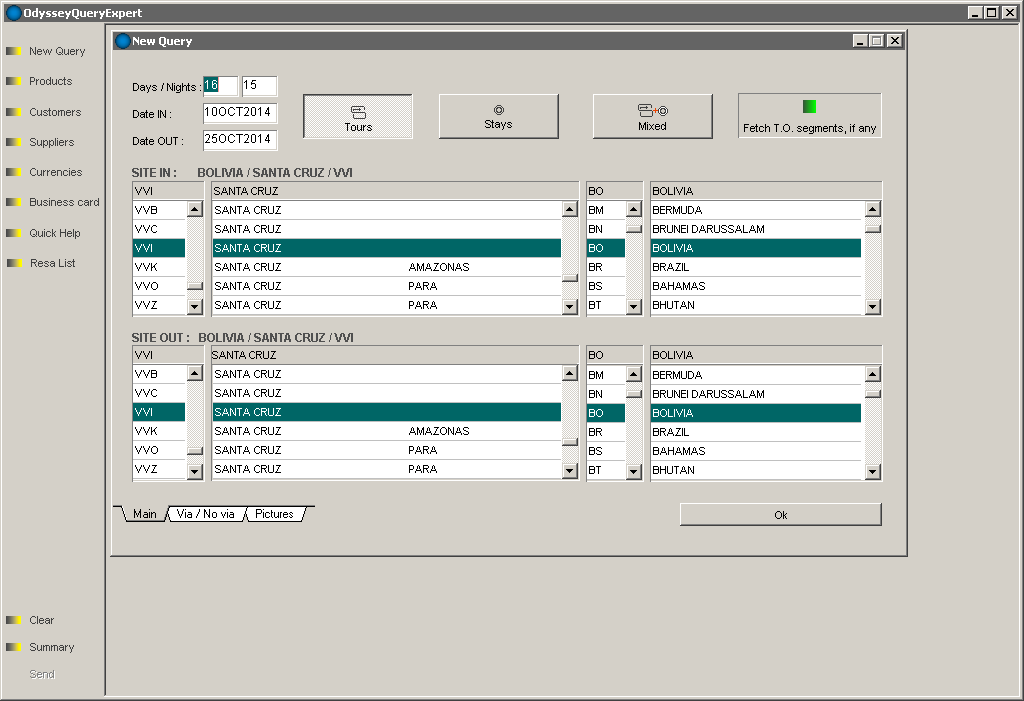Image resolution: width=1024 pixels, height=701 pixels.
Task: Switch to the Via / No via tab
Action: [x=205, y=514]
